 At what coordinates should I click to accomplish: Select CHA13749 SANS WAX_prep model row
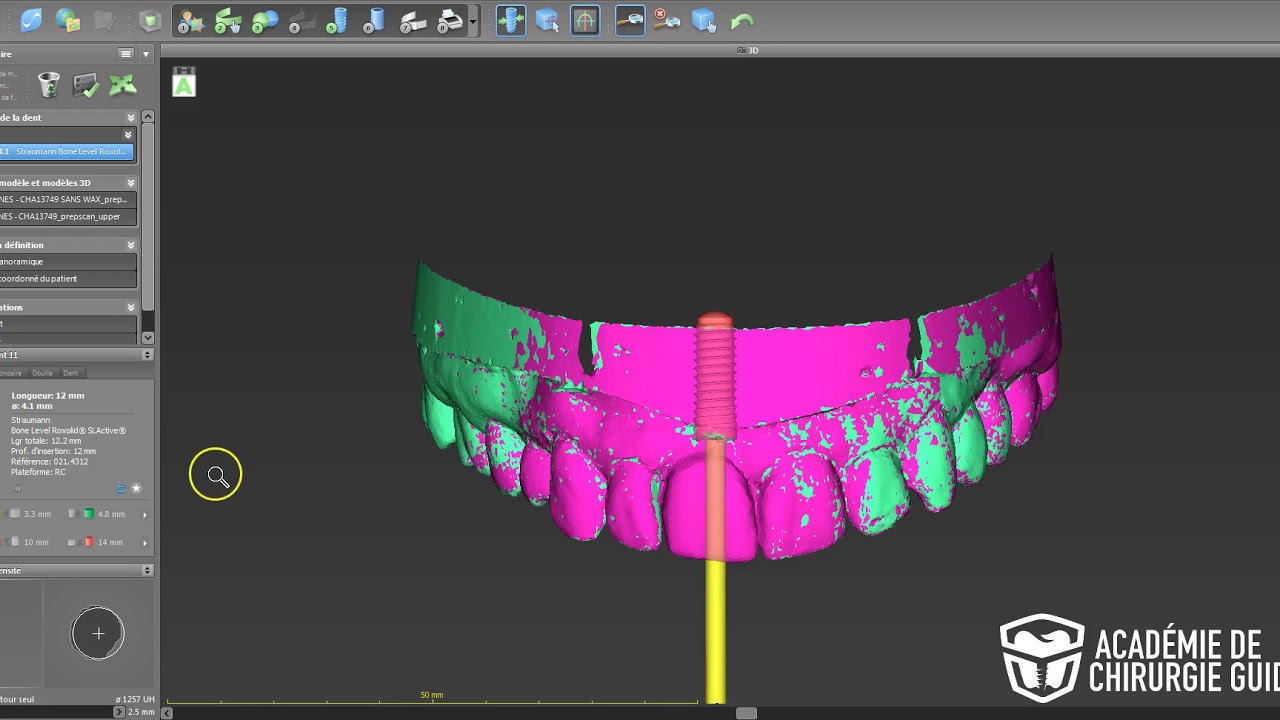point(68,199)
